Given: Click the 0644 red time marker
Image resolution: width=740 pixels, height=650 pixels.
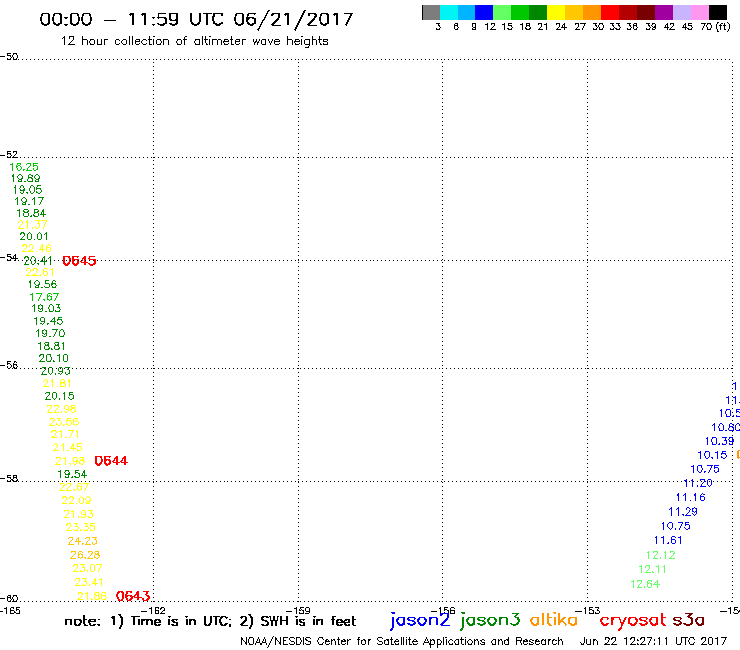Looking at the screenshot, I should point(111,461).
